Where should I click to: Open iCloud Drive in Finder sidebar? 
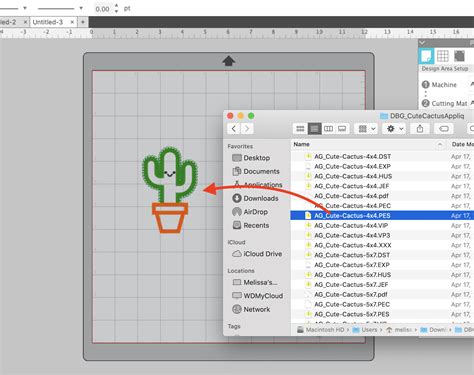coord(257,254)
